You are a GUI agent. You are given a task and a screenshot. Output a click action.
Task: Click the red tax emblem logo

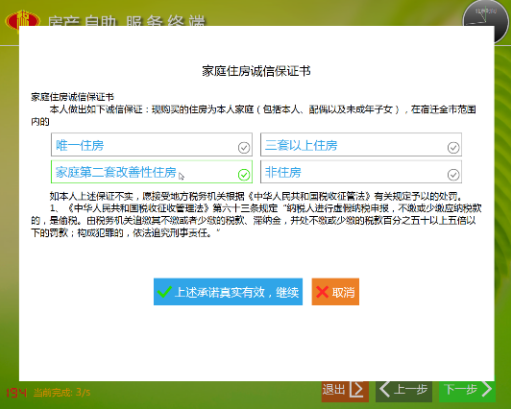tap(22, 19)
